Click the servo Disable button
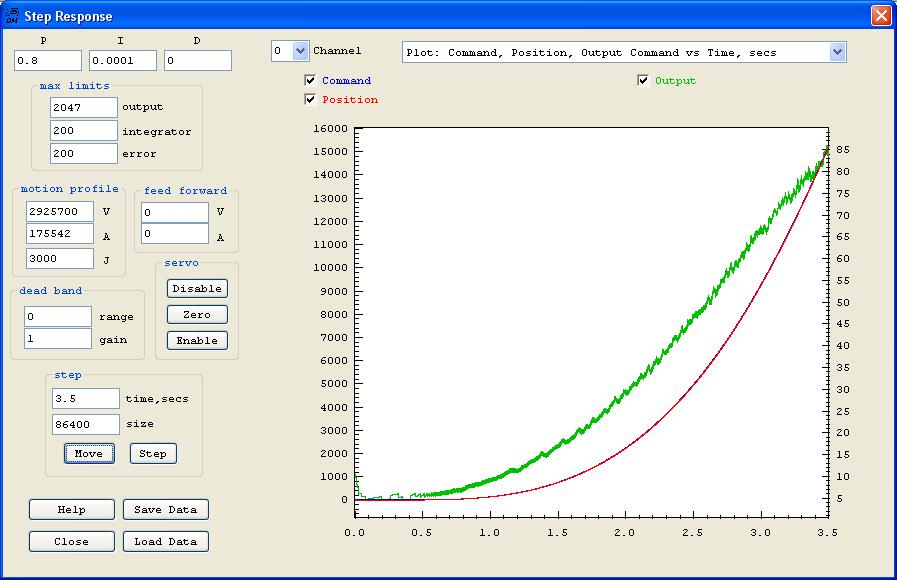Screen dimensions: 897x580 197,289
